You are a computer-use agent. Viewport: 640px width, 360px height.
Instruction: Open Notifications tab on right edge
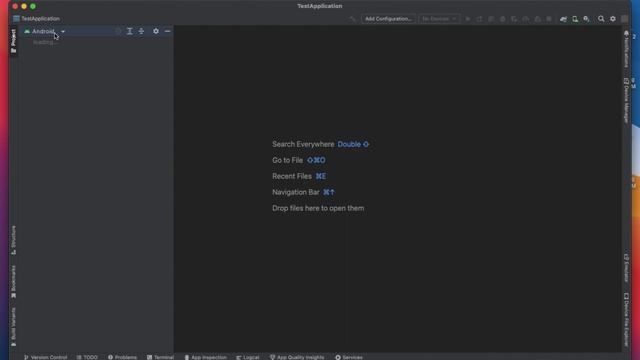pyautogui.click(x=627, y=49)
